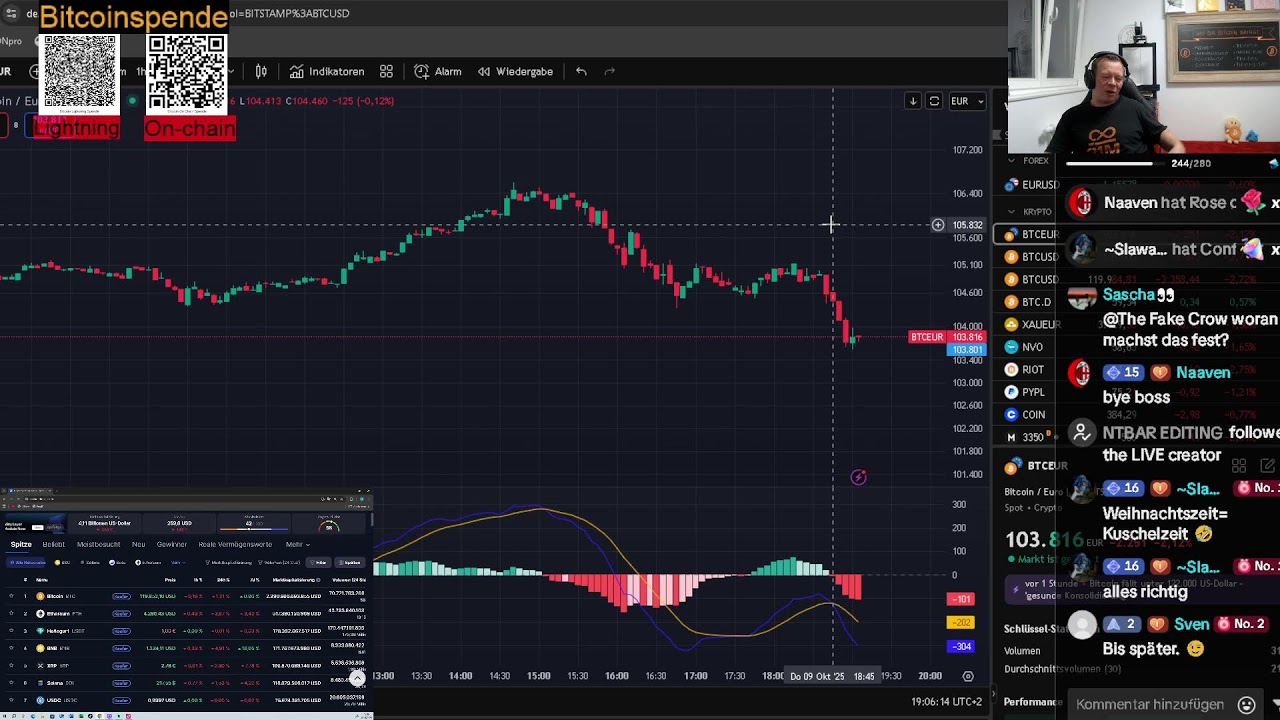Click the lightning bolt event marker on chart
This screenshot has width=1280, height=720.
(858, 477)
